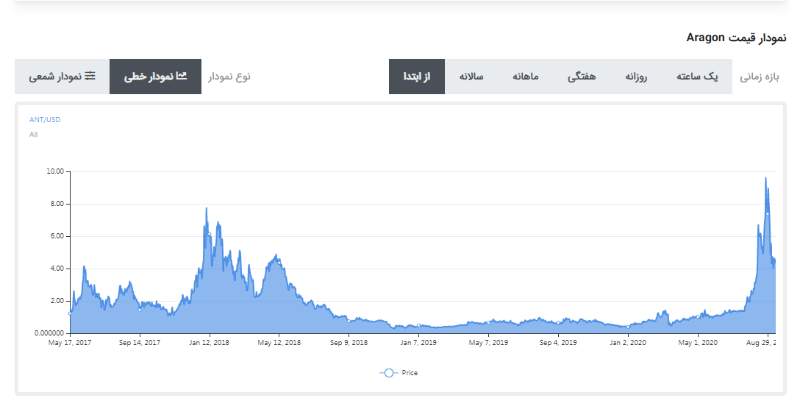Switch chart type to نمودار خطی

pos(155,77)
